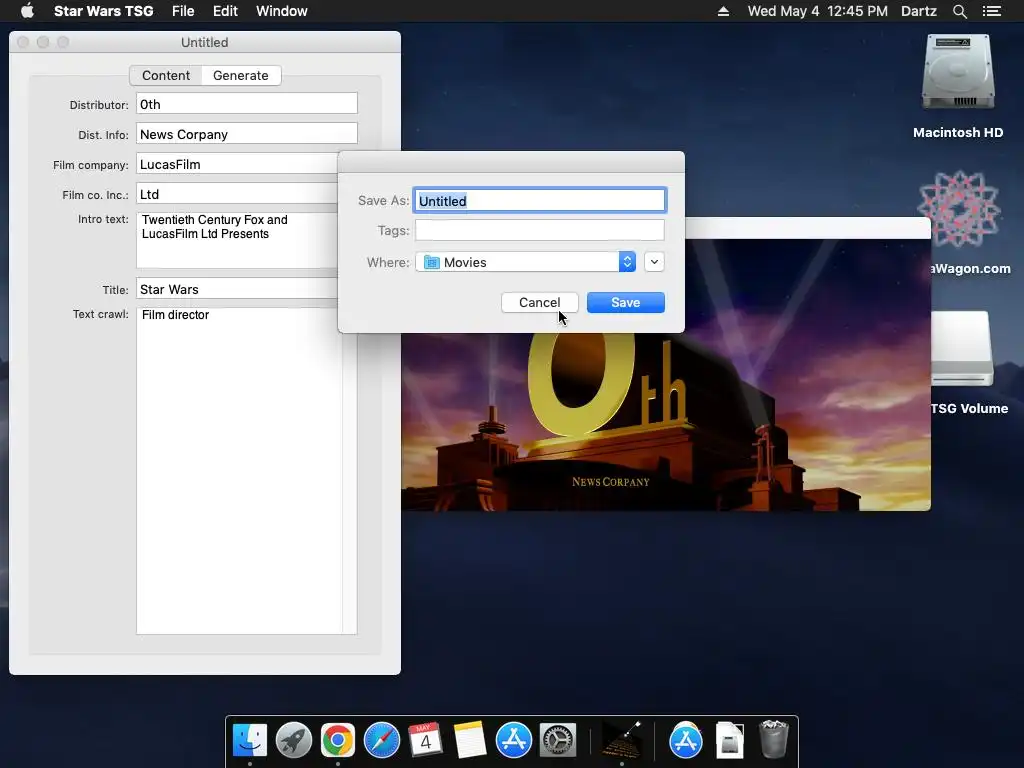The image size is (1024, 768).
Task: Open System Preferences gear icon
Action: click(558, 741)
